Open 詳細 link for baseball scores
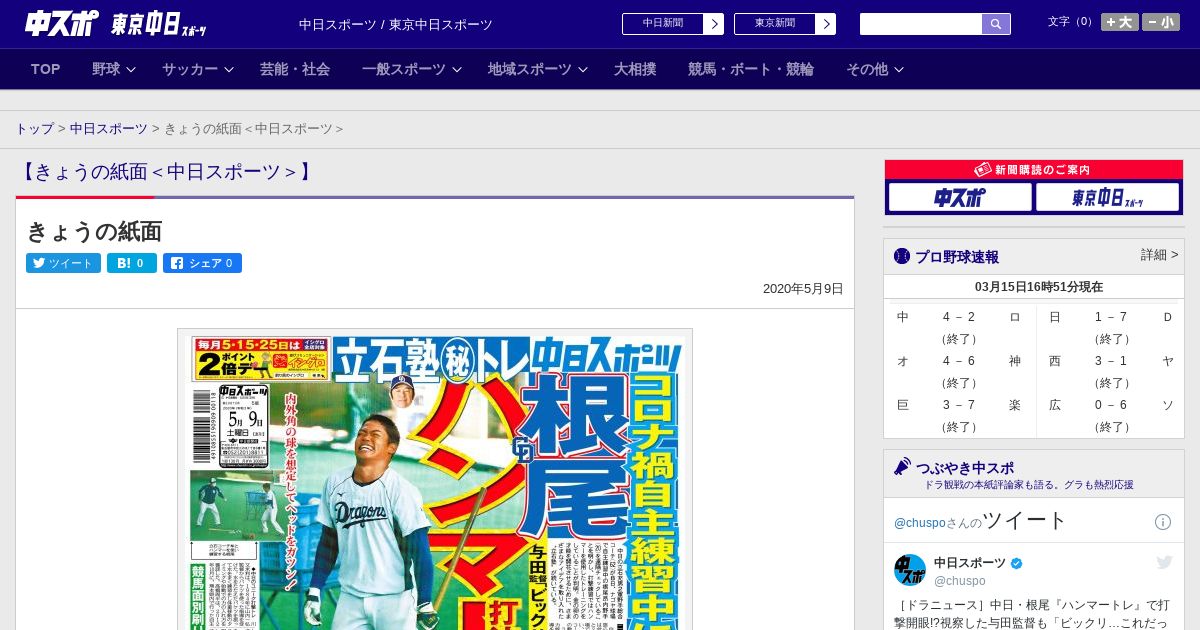 coord(1159,255)
